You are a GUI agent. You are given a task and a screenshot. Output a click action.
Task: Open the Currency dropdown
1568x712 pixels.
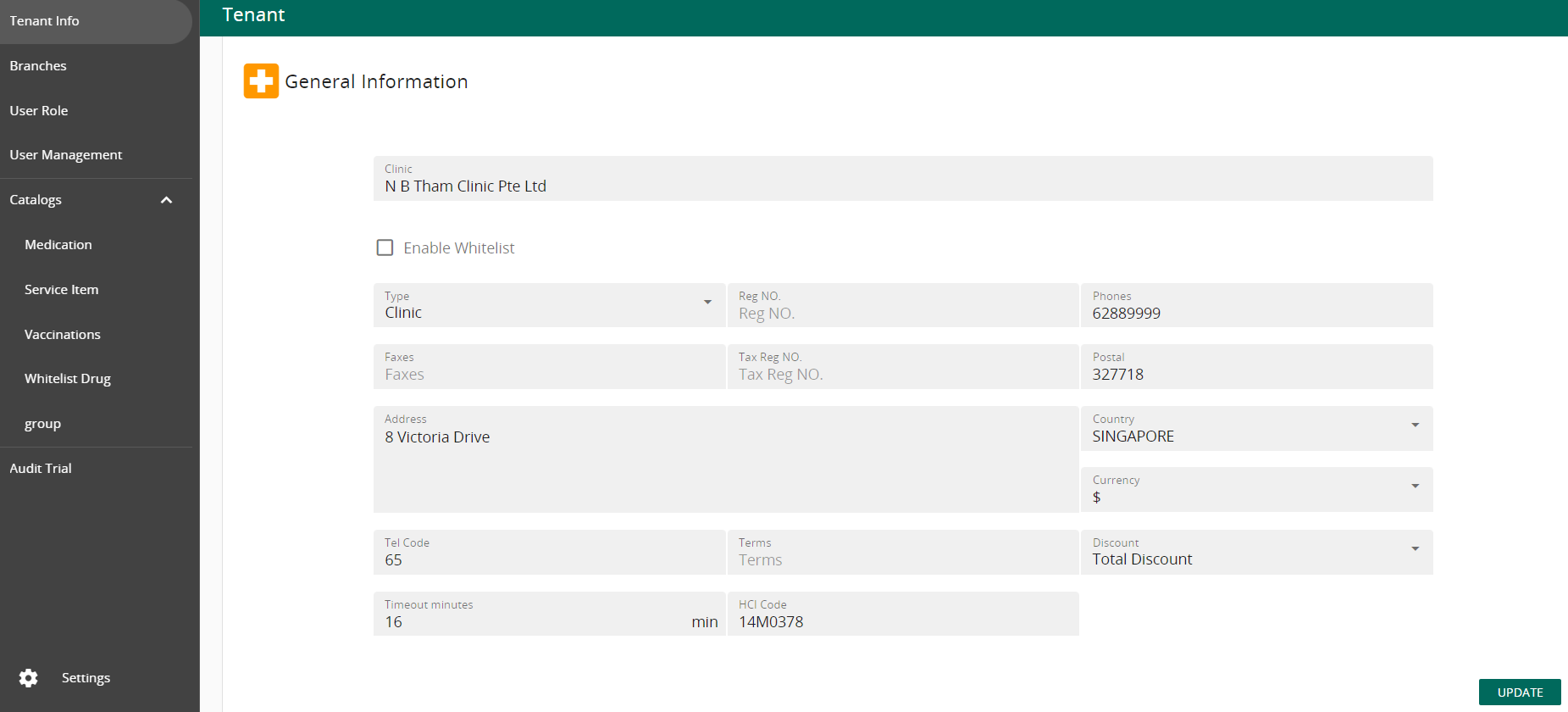pyautogui.click(x=1256, y=489)
